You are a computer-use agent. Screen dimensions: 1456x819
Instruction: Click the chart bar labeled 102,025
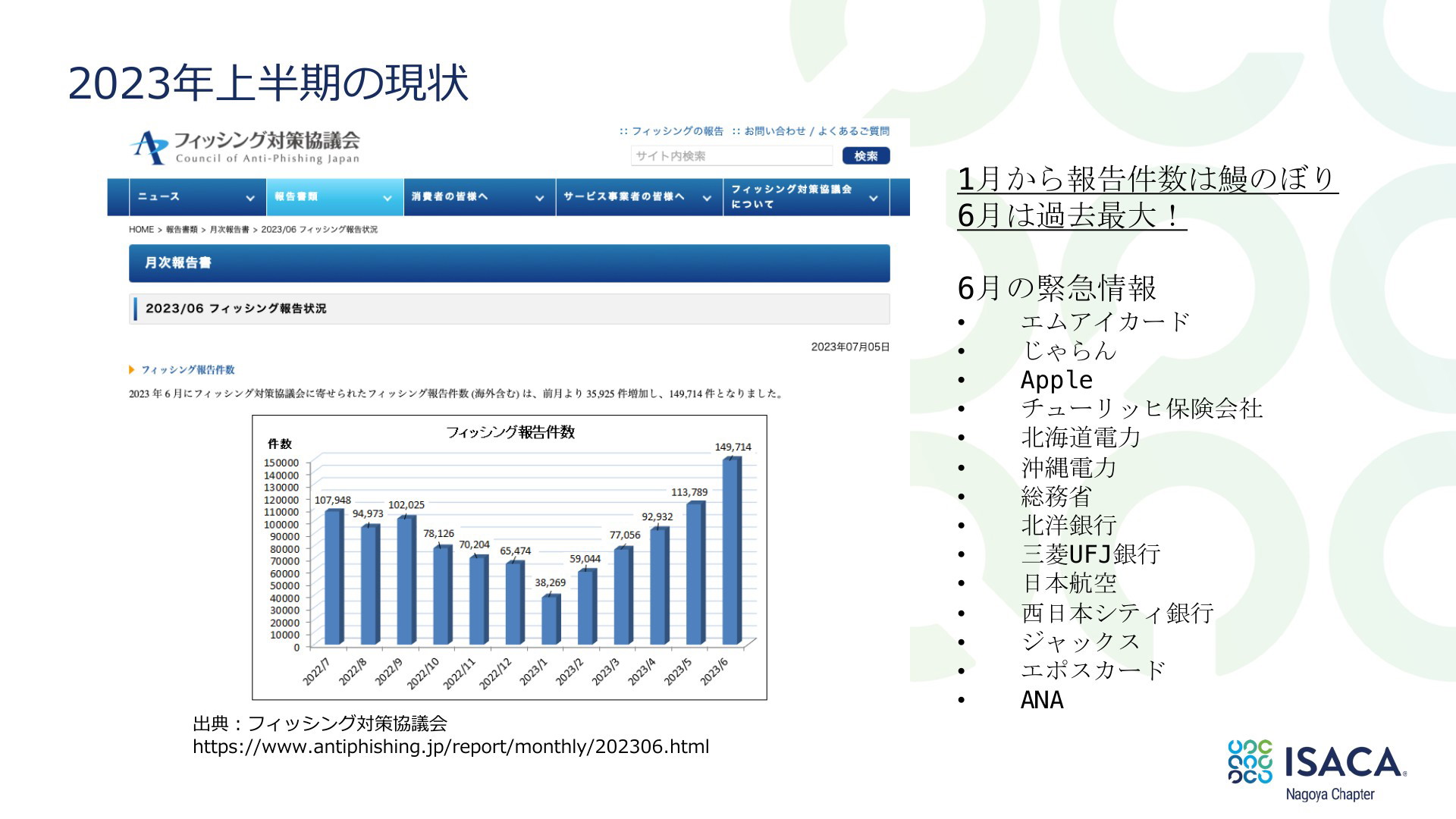[x=406, y=581]
